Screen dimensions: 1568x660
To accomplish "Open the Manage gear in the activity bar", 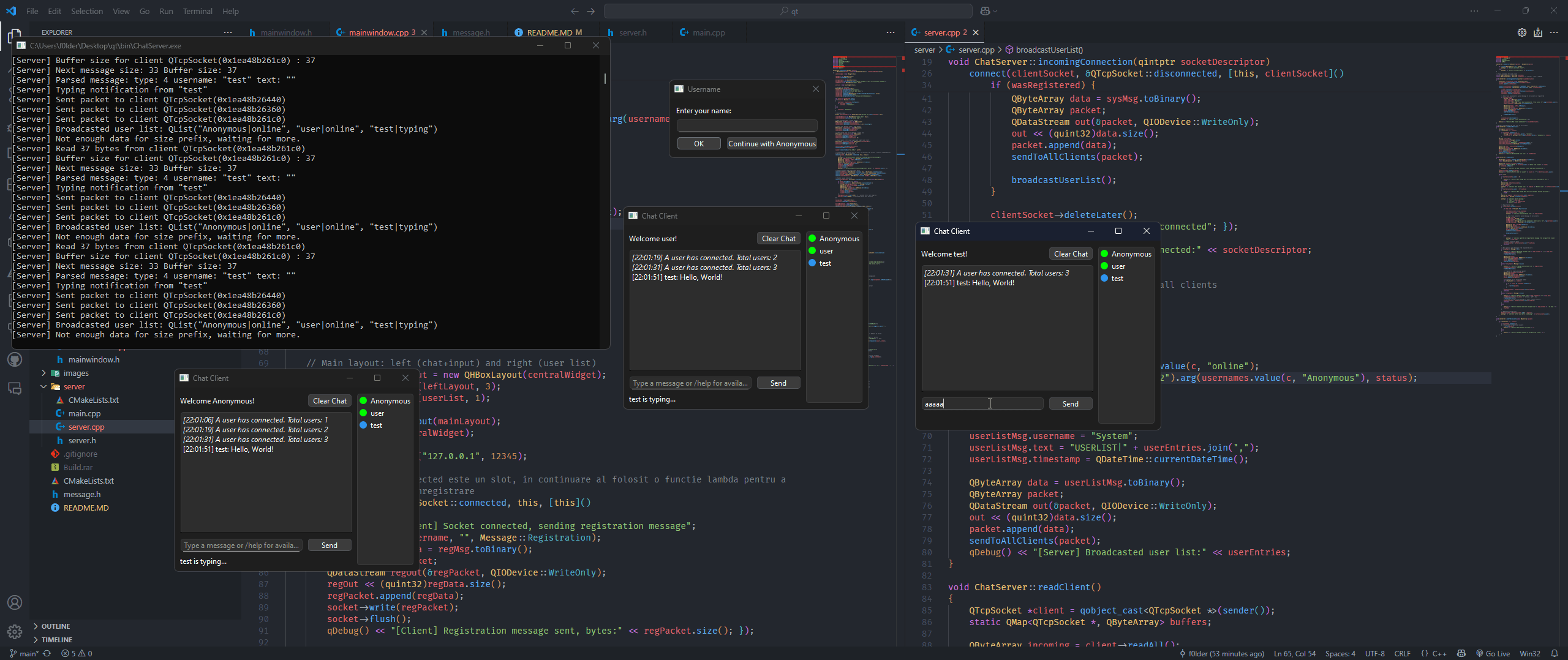I will 15,631.
